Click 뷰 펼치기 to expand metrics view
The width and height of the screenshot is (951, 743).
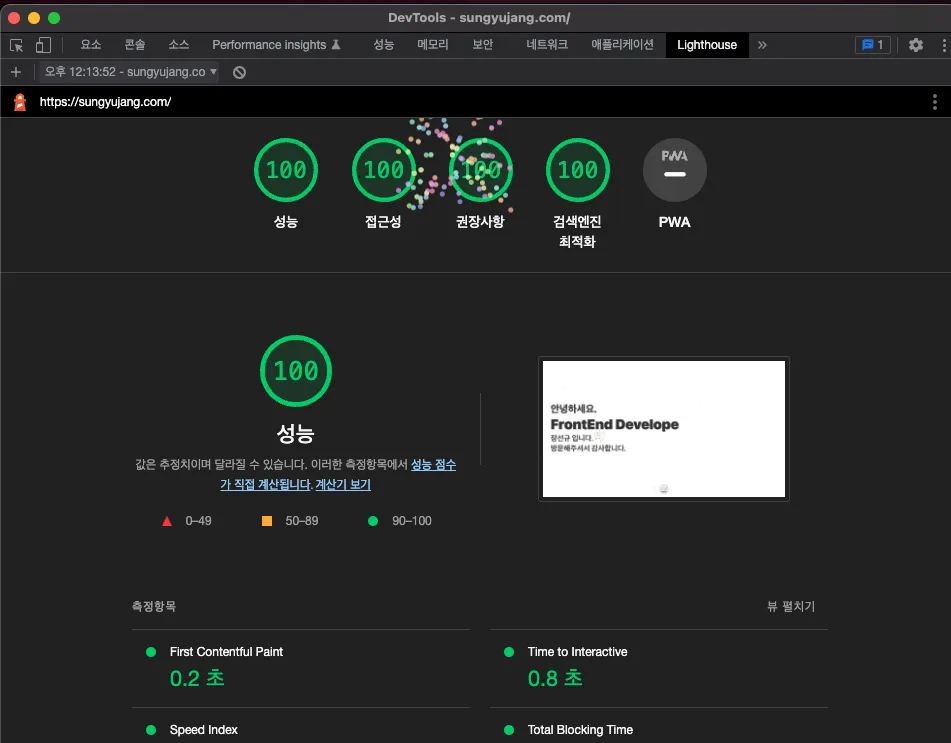click(x=789, y=607)
